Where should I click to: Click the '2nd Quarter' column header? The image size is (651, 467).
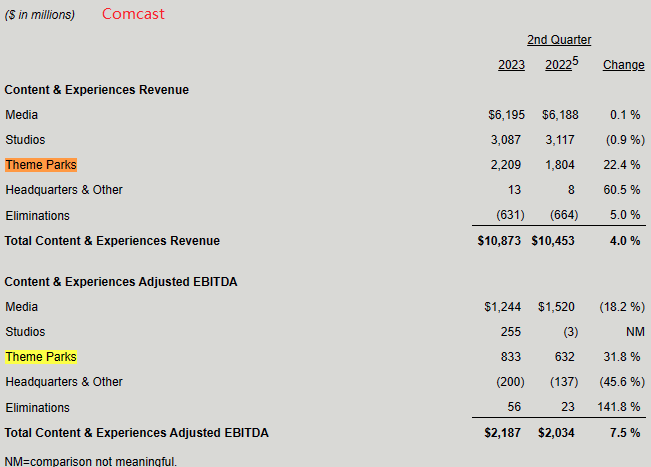[x=559, y=40]
